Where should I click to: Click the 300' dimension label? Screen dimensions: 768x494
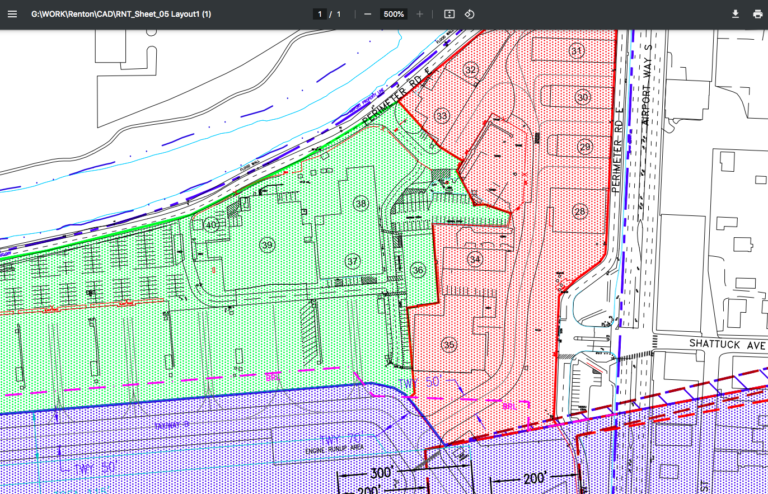click(x=383, y=474)
